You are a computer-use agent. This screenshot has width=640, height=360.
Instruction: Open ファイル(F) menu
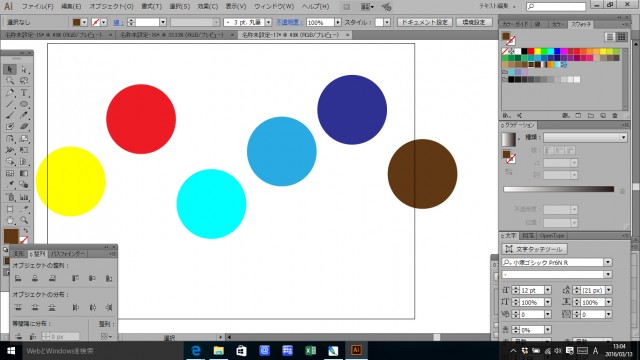37,7
